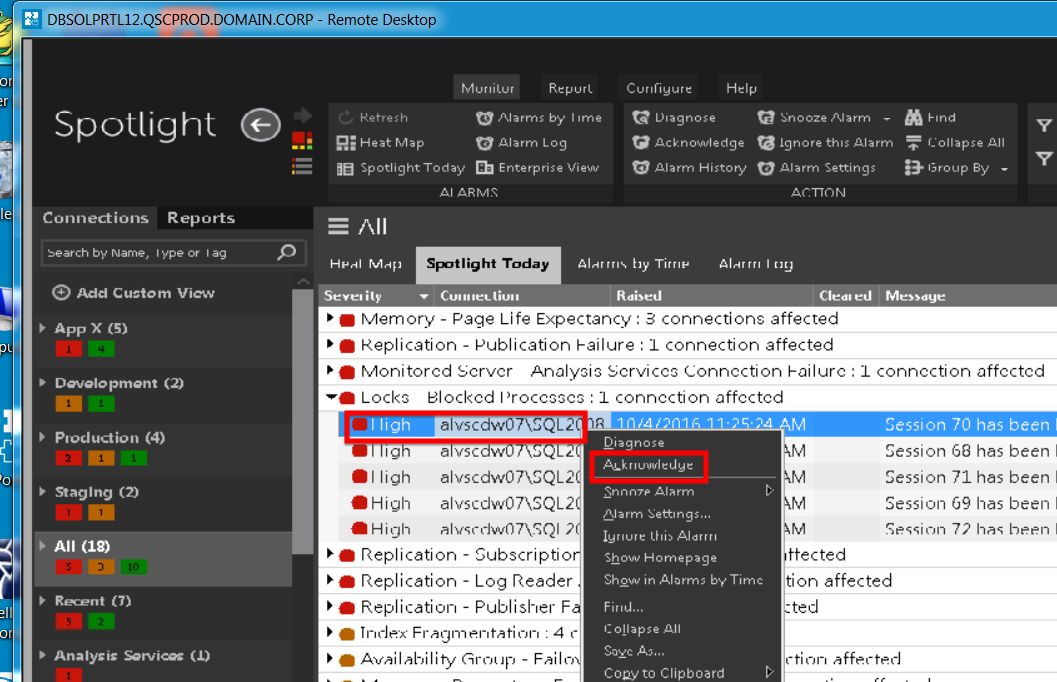Click the Refresh button in the Alarms ribbon group
Image resolution: width=1057 pixels, height=682 pixels.
tap(373, 117)
